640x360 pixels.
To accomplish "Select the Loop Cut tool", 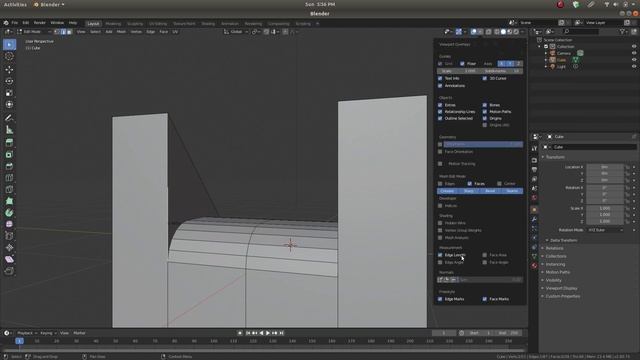I will [x=9, y=178].
